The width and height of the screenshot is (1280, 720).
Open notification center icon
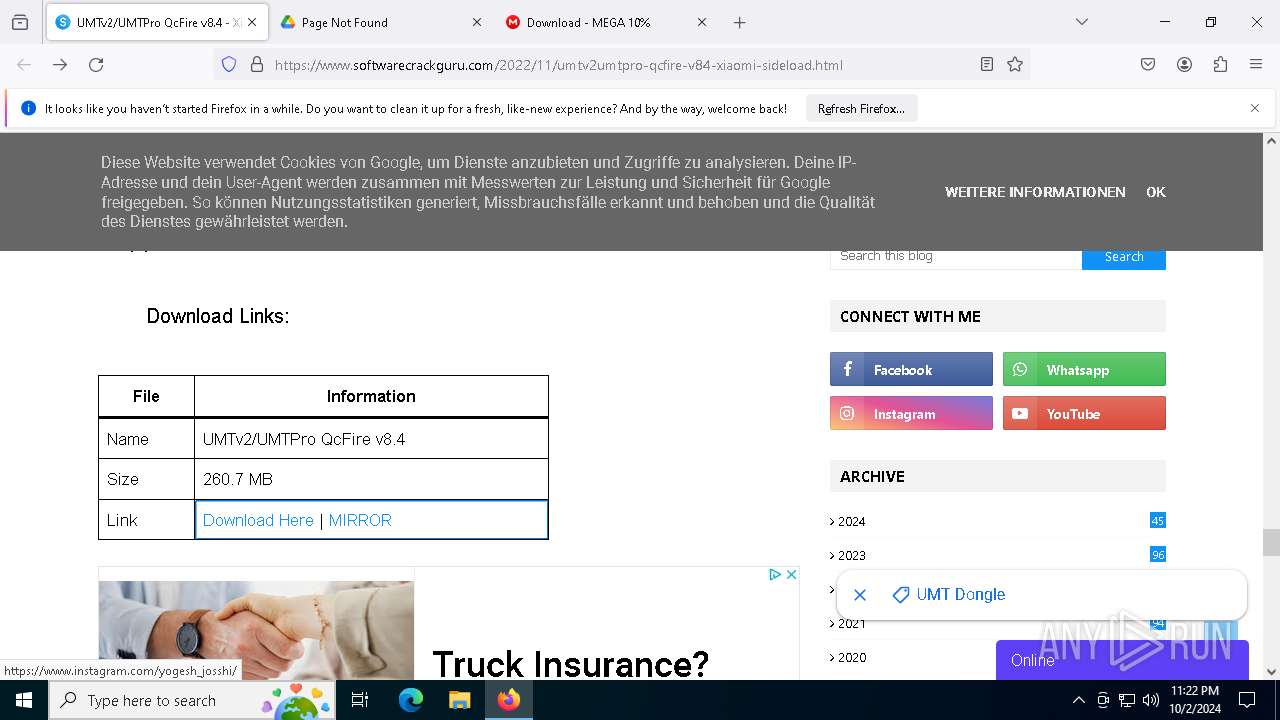tap(1247, 700)
